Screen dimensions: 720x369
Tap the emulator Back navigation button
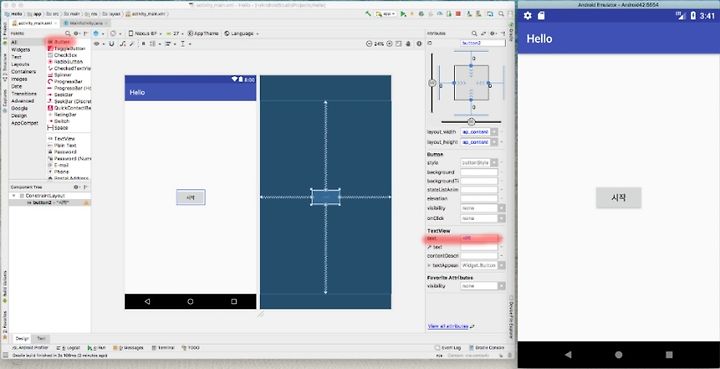click(568, 354)
